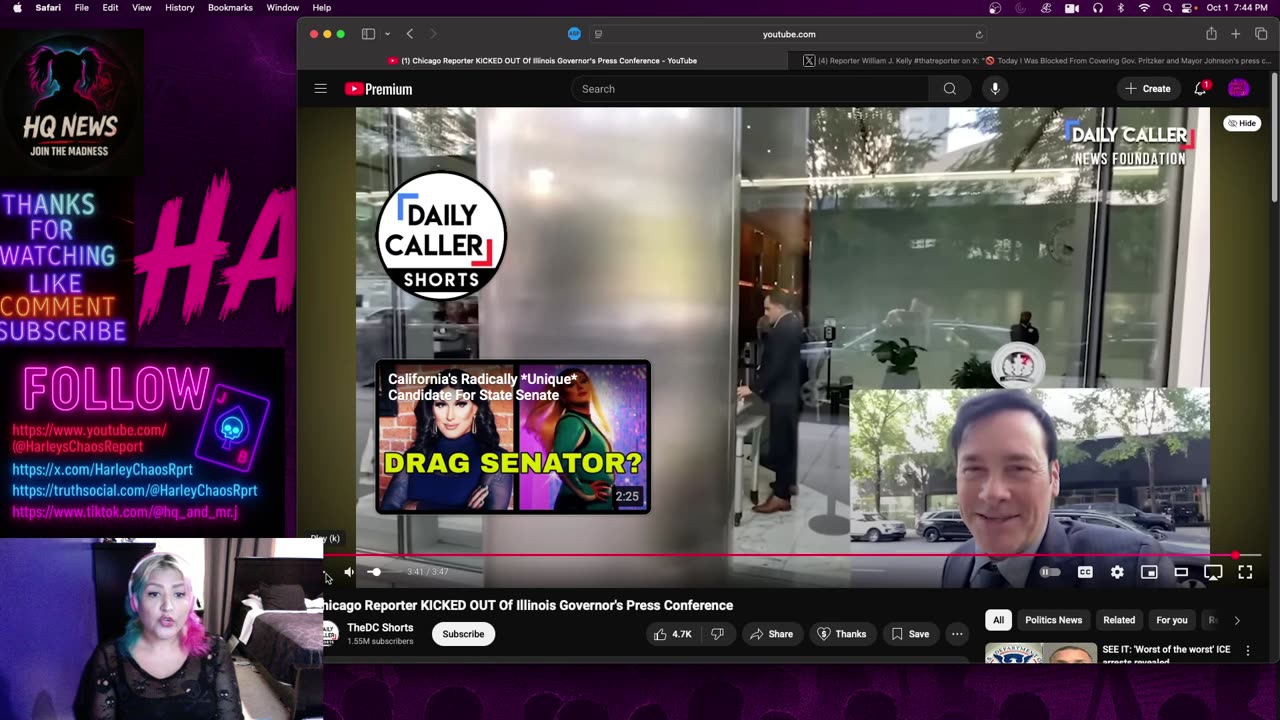The width and height of the screenshot is (1280, 720).
Task: Open Daily Caller Shorts circular end-screen logo
Action: (441, 236)
